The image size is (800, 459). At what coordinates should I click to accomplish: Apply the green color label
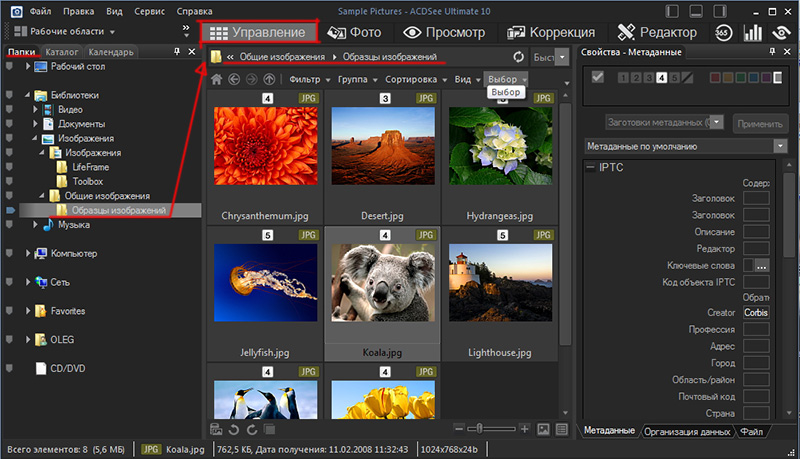(x=740, y=78)
